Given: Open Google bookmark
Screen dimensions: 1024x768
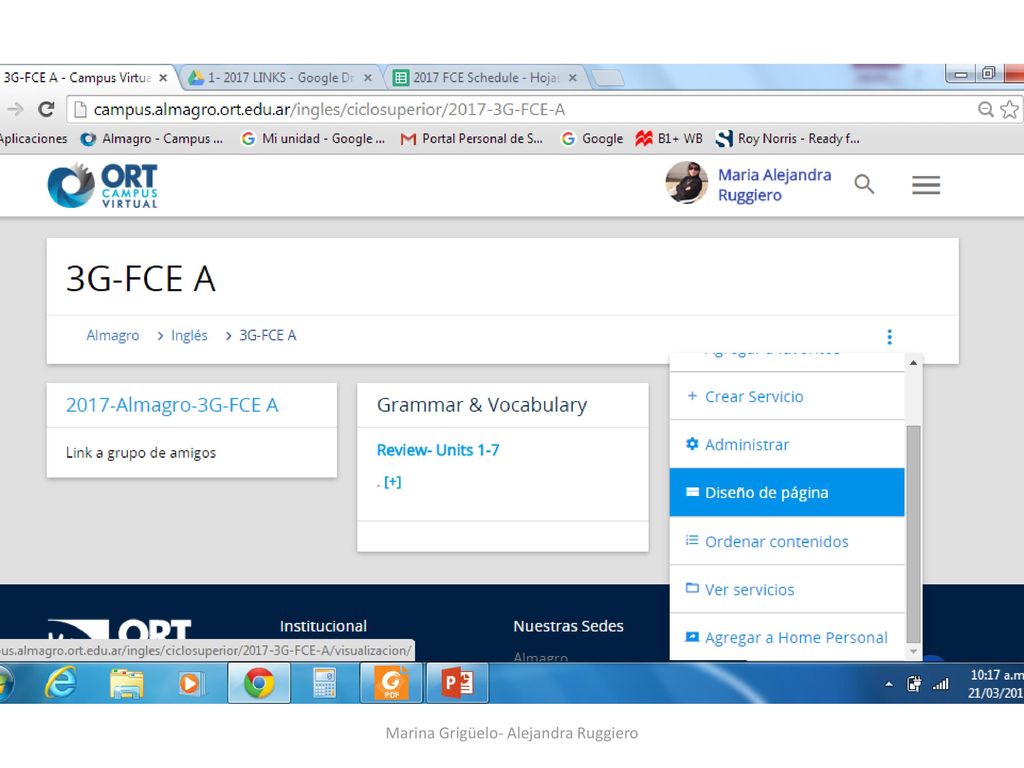Looking at the screenshot, I should coord(592,138).
